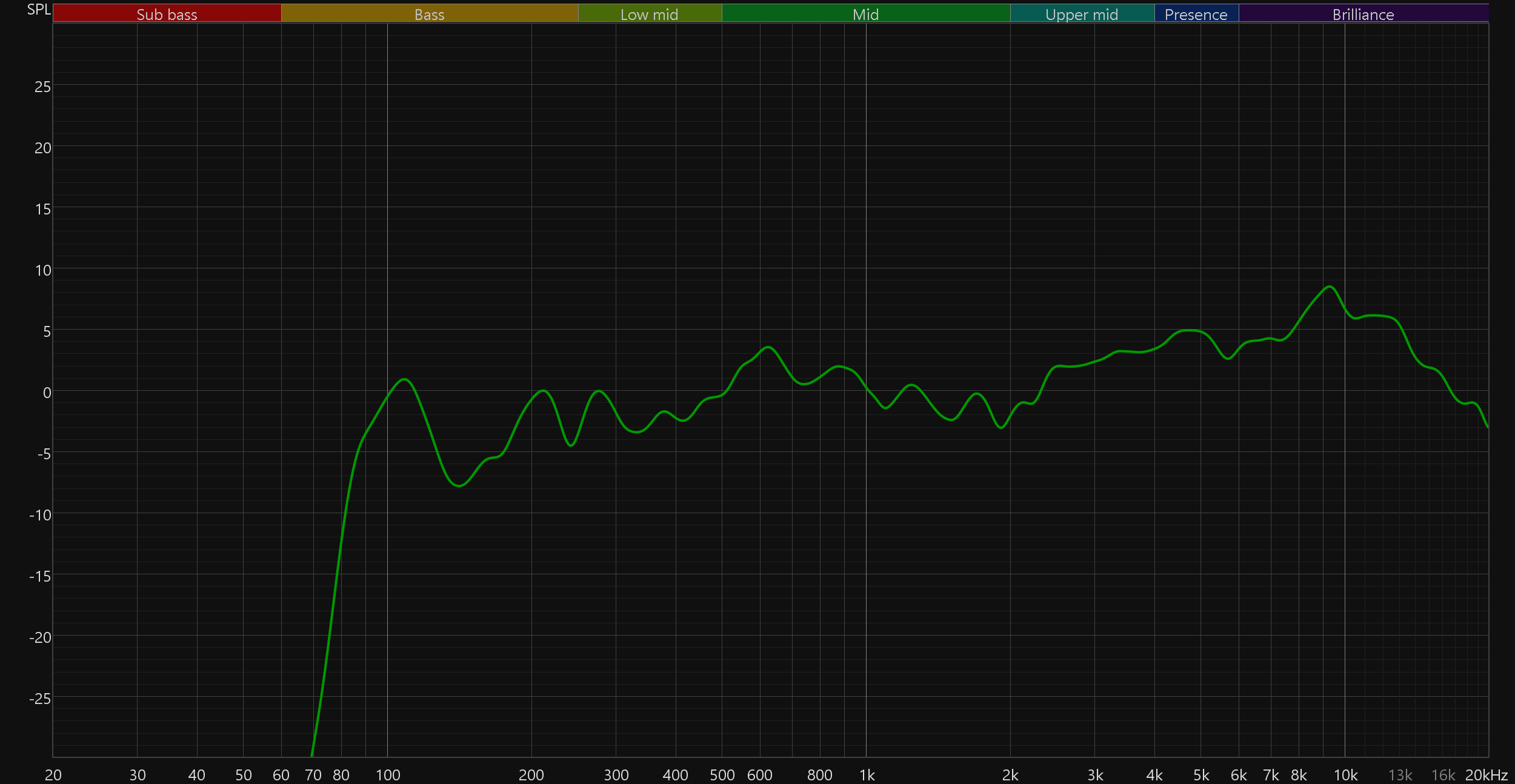Click the Sub bass band header

coord(167,14)
